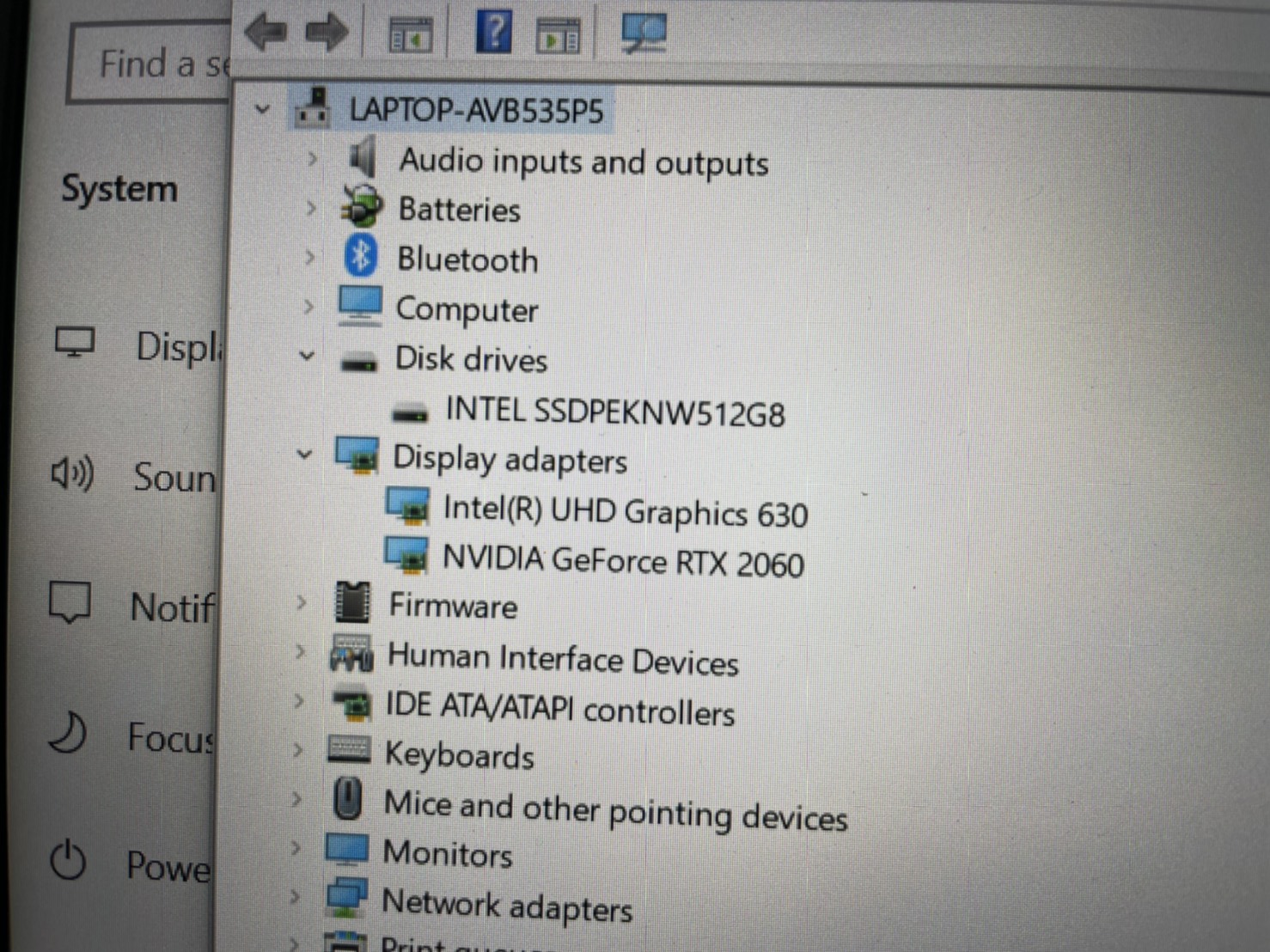The image size is (1270, 952).
Task: Expand the Network adapters node
Action: click(x=295, y=898)
